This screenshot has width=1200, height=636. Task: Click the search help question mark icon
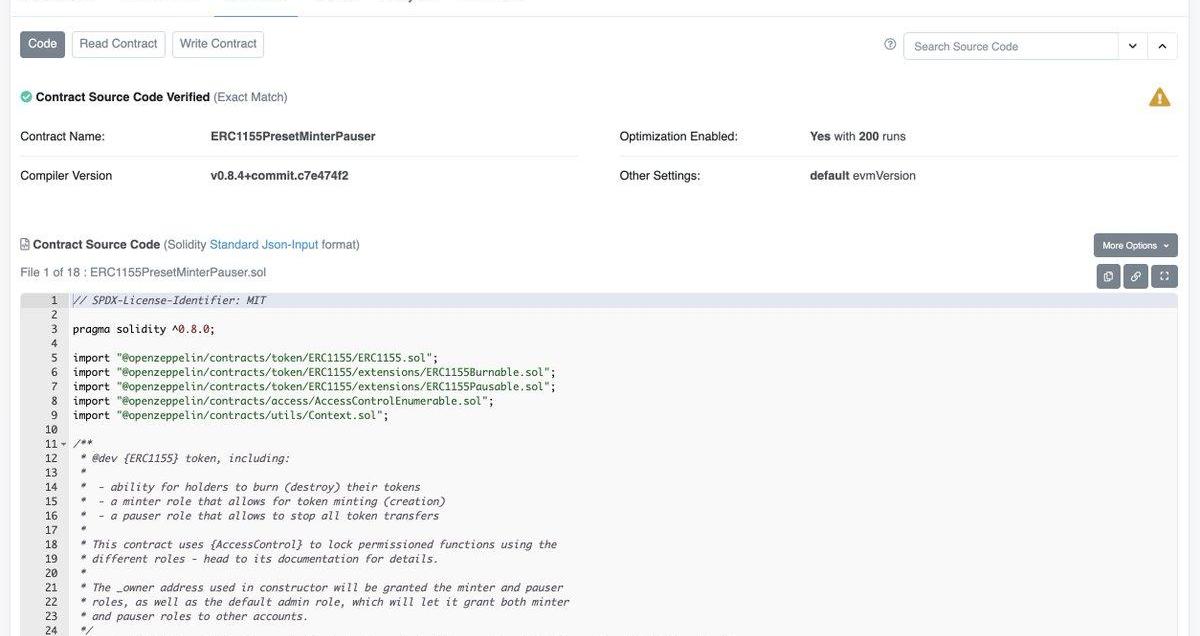[890, 45]
